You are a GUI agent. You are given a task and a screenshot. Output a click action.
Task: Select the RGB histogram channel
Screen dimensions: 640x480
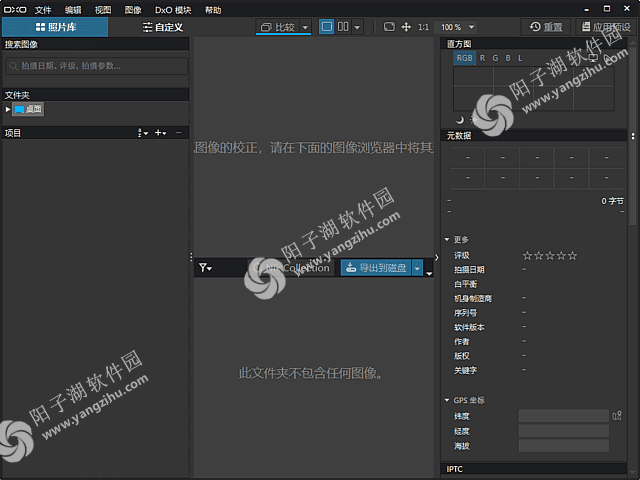click(x=464, y=58)
